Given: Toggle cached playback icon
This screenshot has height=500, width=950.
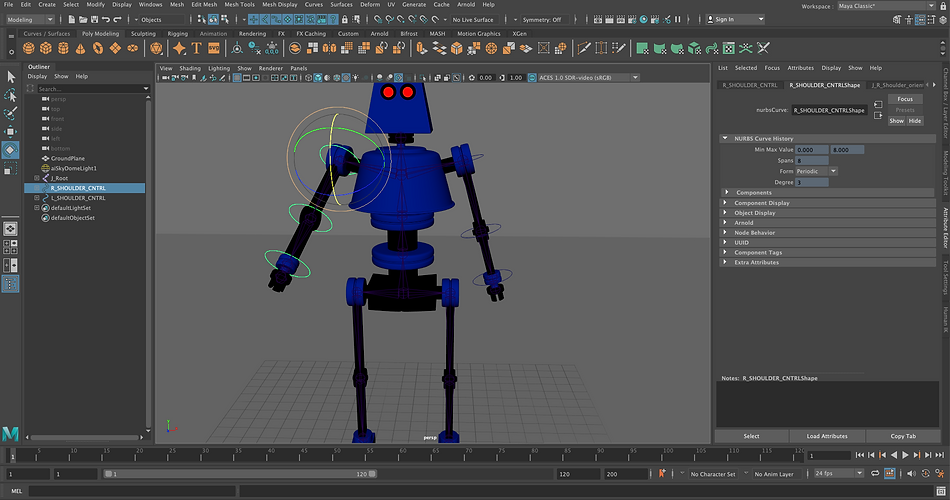Looking at the screenshot, I should pos(889,473).
